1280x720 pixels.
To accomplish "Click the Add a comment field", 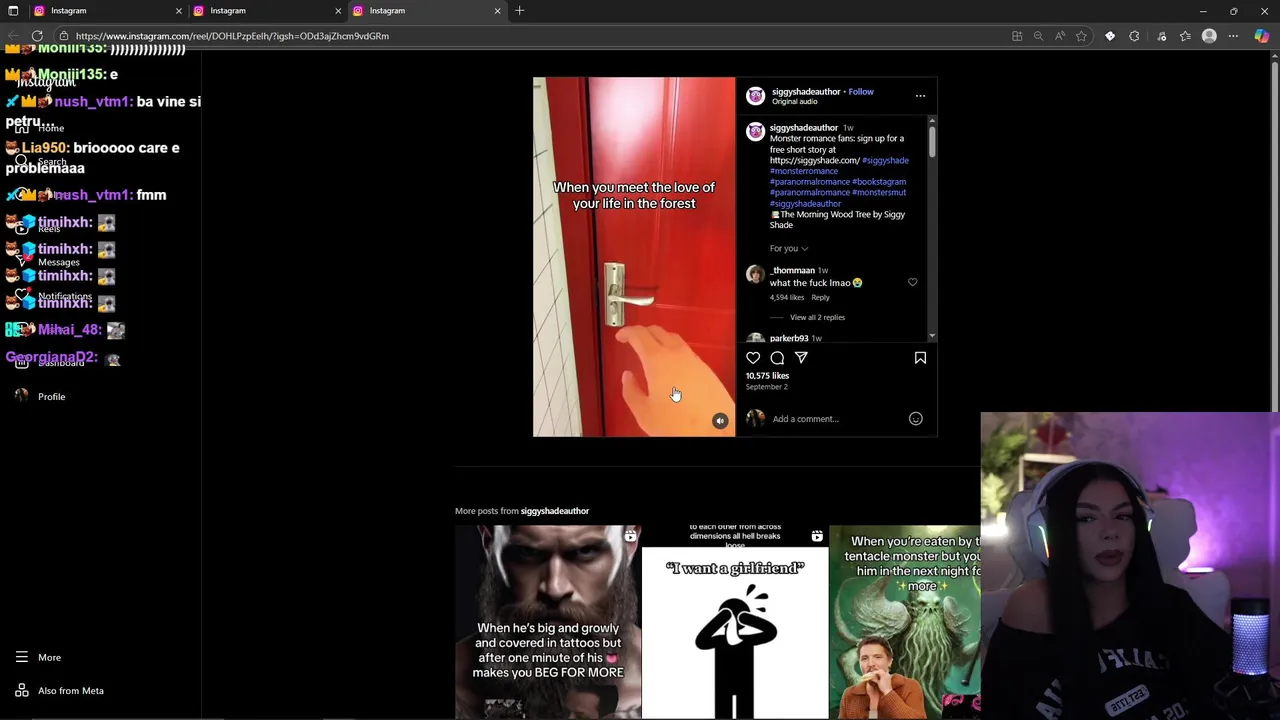I will [836, 419].
